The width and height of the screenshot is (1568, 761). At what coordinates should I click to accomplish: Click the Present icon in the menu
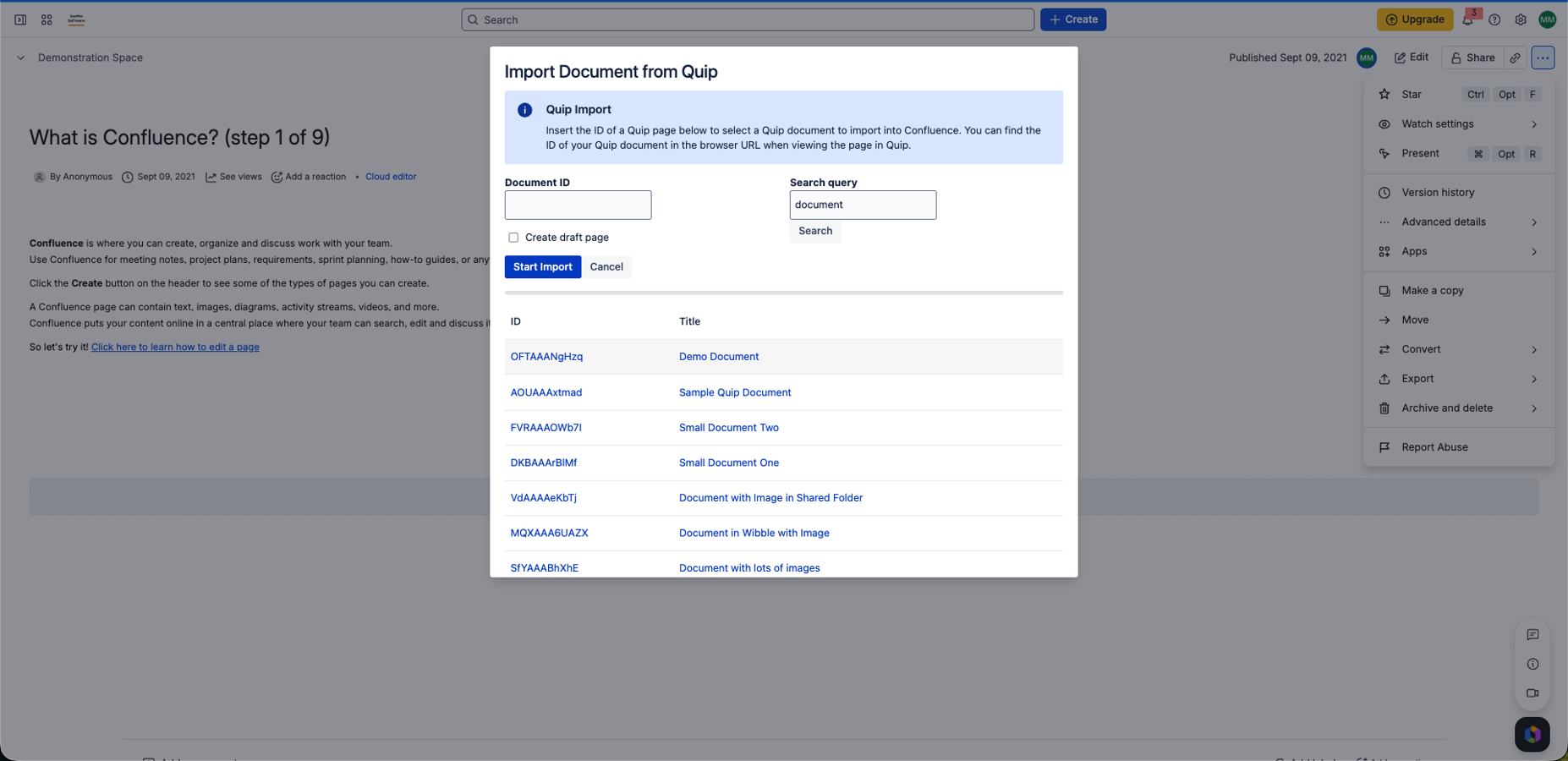coord(1384,154)
